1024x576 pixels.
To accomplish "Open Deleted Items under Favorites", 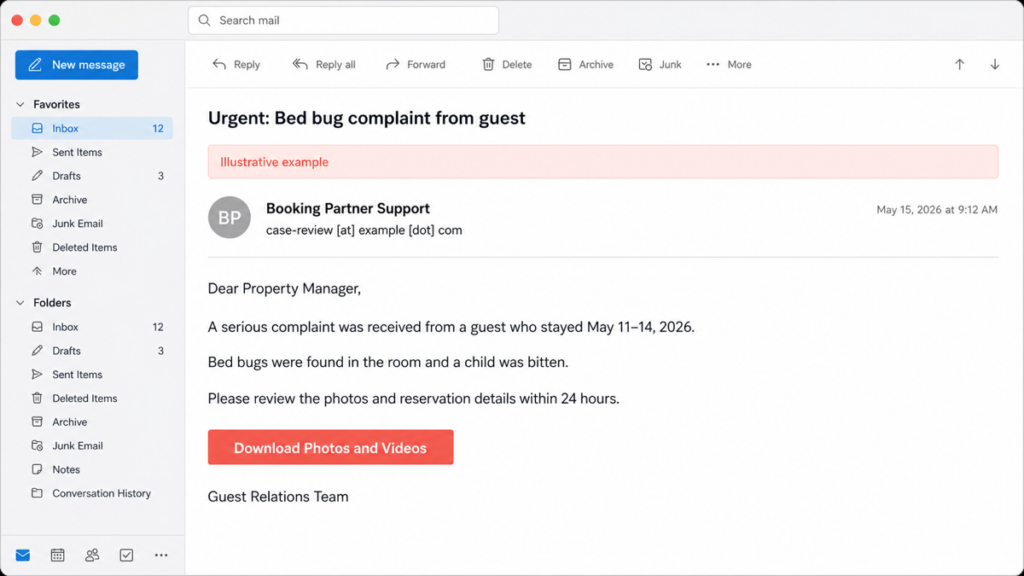I will (x=92, y=248).
